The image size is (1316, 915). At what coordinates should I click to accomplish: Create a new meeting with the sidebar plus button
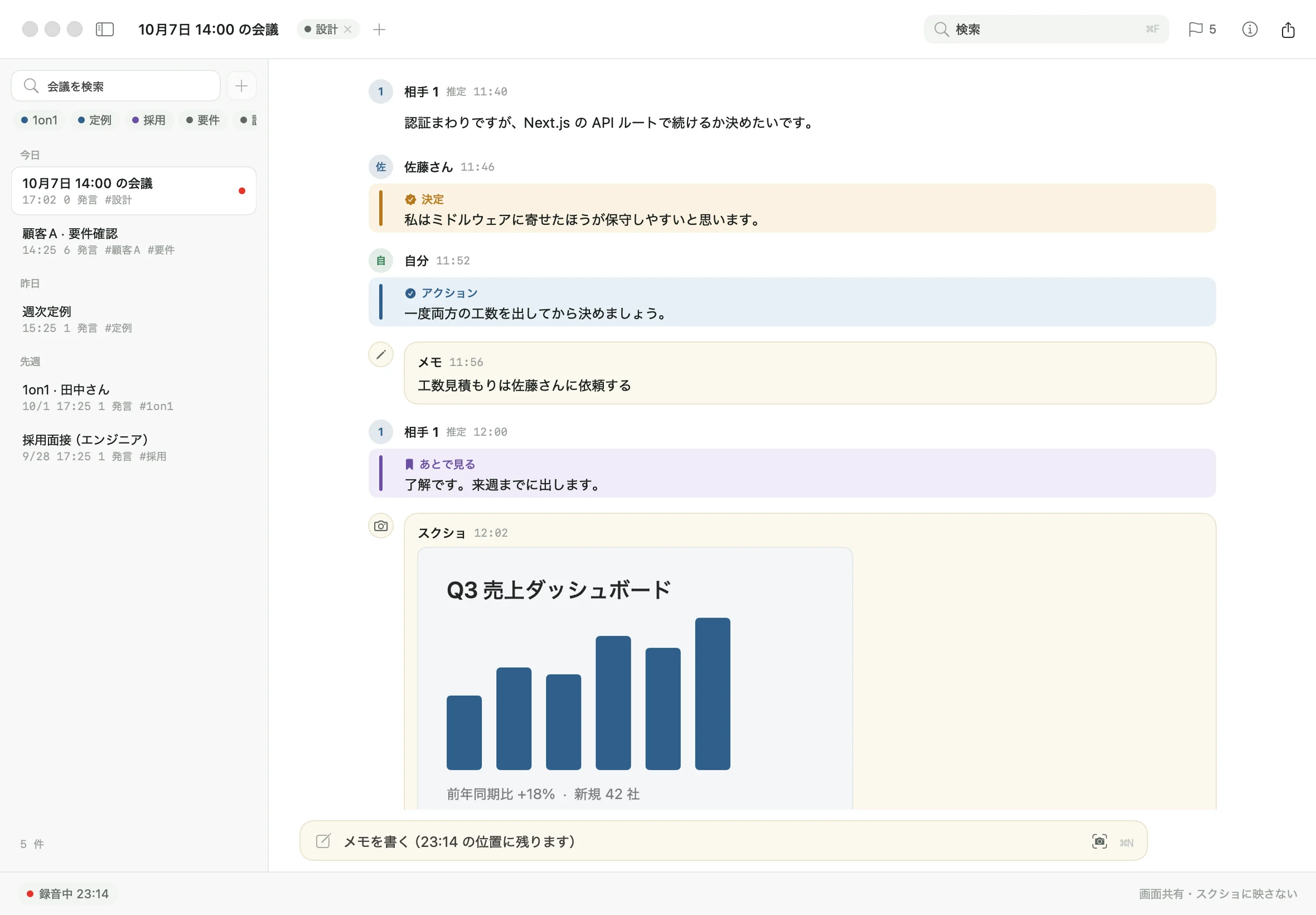241,86
